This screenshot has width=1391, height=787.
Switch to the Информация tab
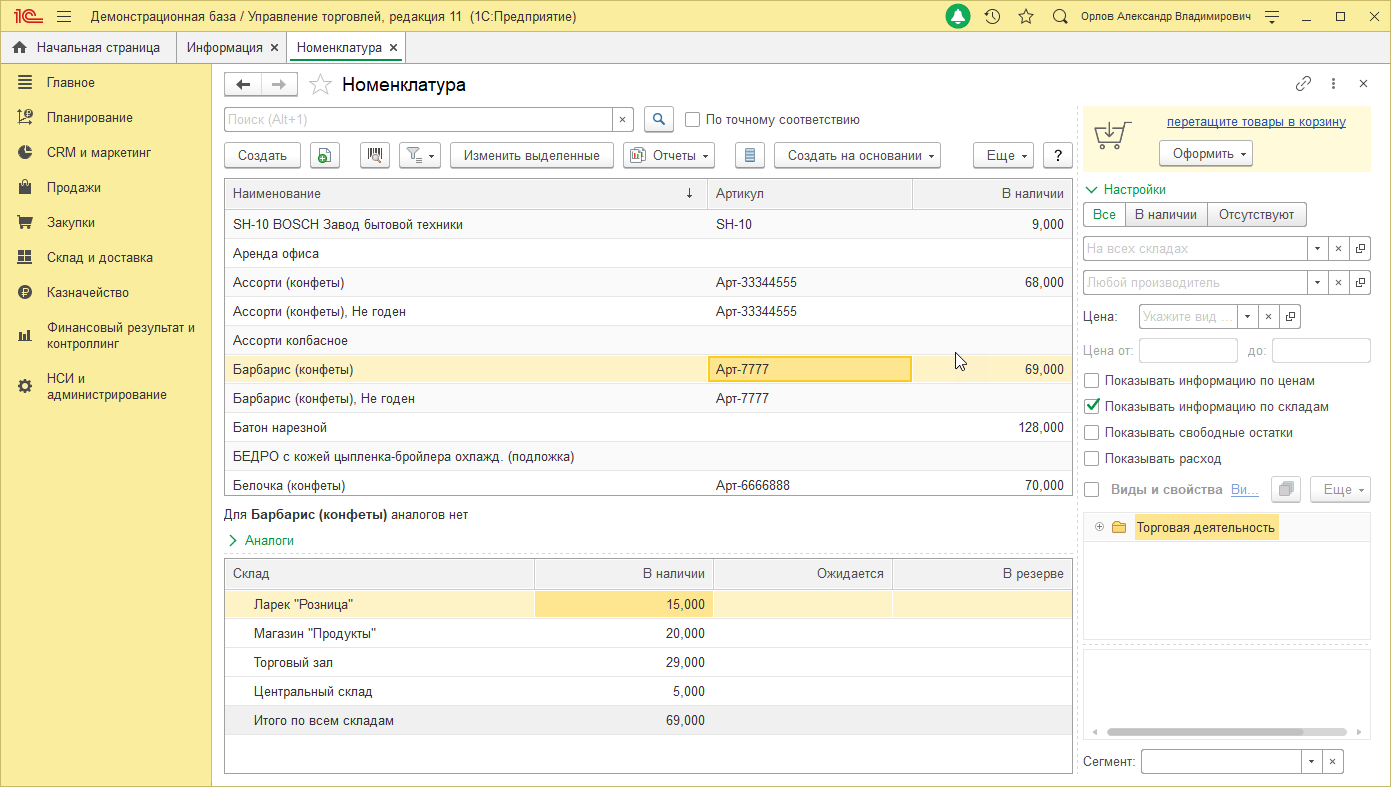224,47
